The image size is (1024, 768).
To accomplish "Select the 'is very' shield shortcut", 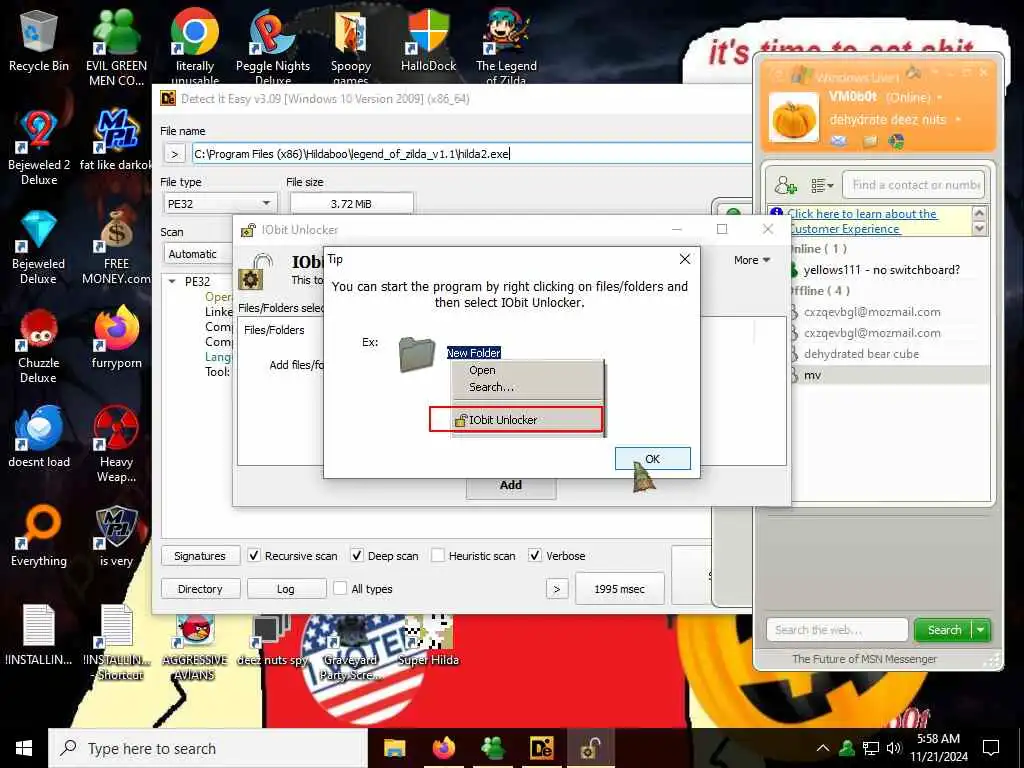I will (116, 536).
